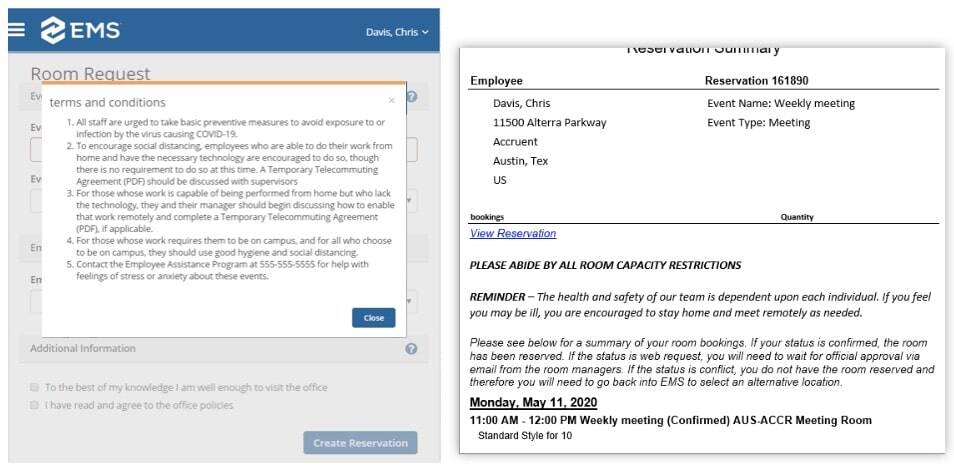Select the Additional Information section header
Screen dimensions: 954x473
83,349
